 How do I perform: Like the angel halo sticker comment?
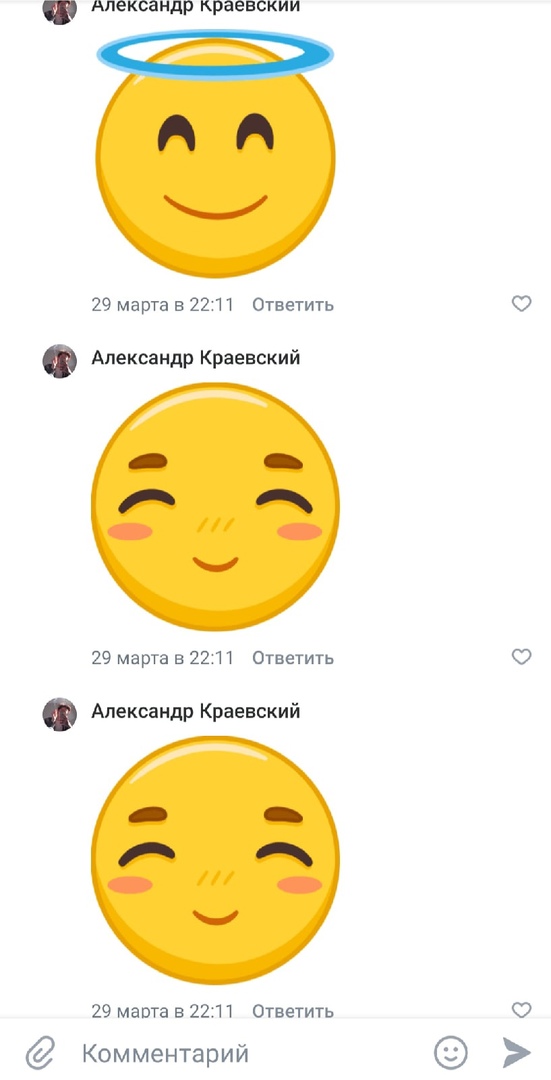pyautogui.click(x=521, y=303)
